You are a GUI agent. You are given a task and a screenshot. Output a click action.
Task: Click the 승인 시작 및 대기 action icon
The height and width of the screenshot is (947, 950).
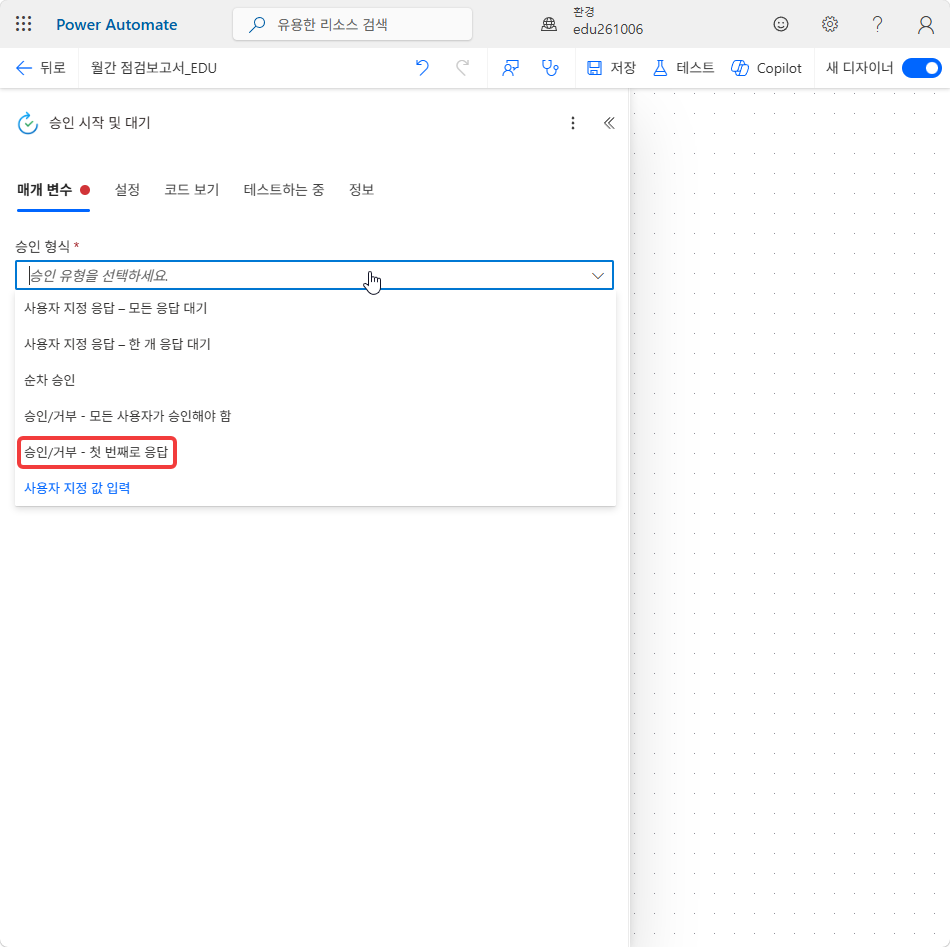27,123
